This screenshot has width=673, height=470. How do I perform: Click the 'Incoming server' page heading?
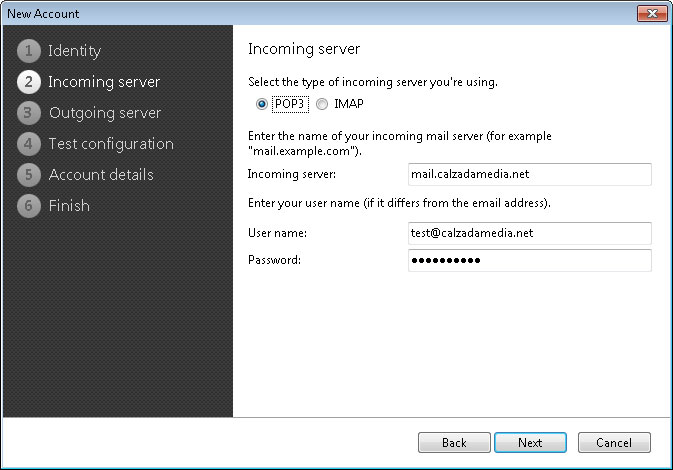(304, 49)
